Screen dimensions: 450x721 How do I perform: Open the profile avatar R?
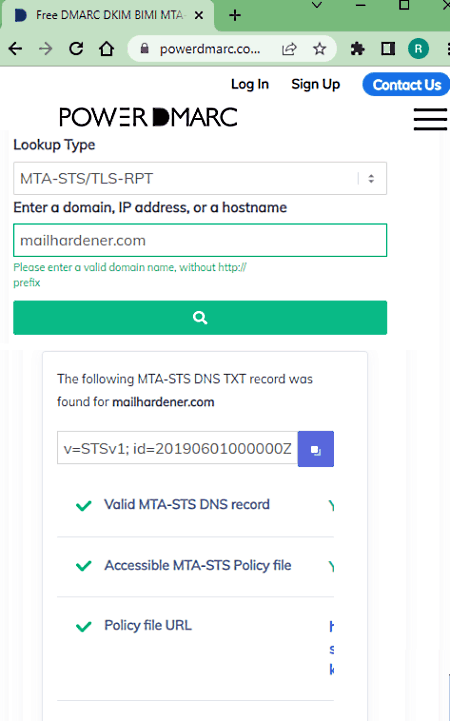click(418, 49)
